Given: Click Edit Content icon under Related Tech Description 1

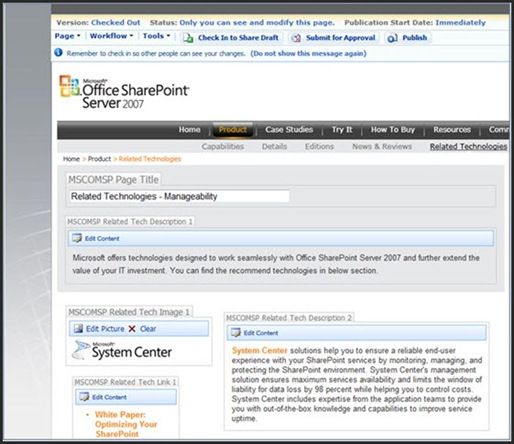Looking at the screenshot, I should click(x=77, y=238).
